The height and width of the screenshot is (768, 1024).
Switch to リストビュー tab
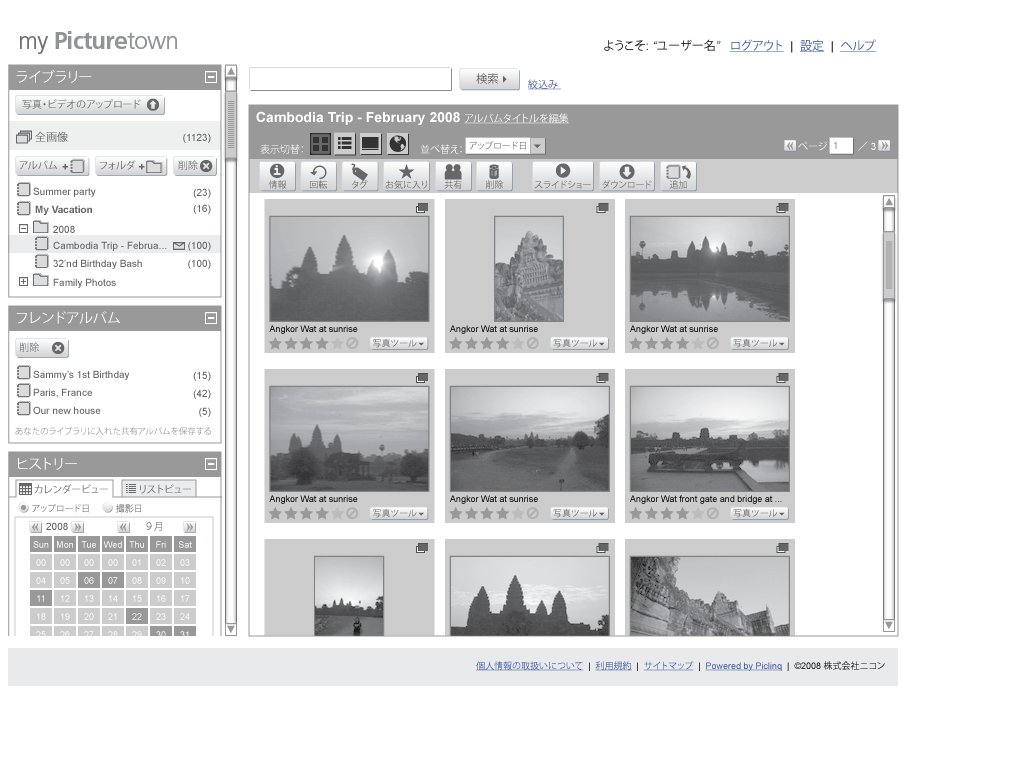(159, 488)
